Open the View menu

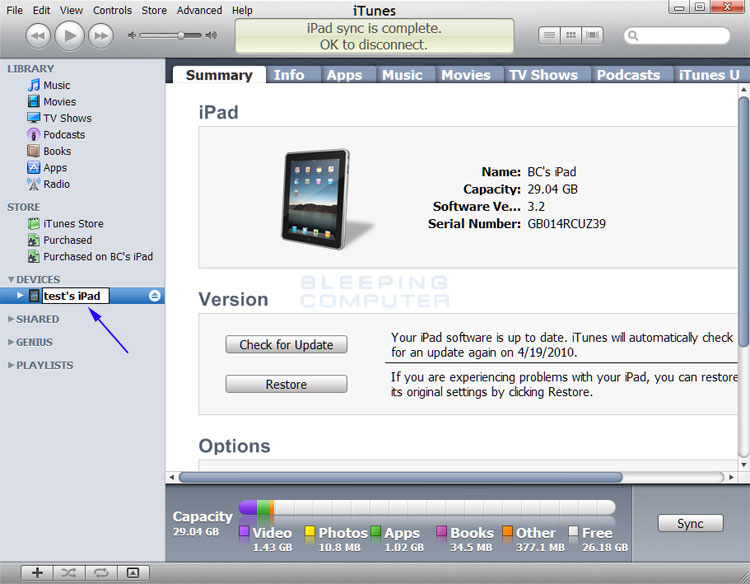[x=71, y=10]
